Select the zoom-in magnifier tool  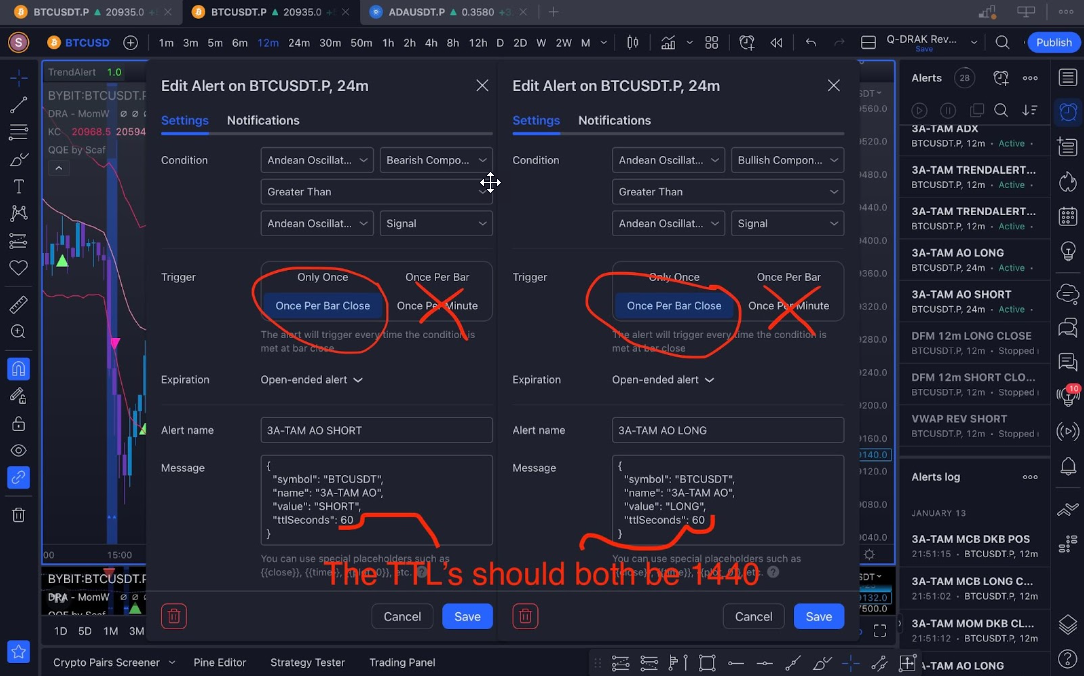[19, 332]
